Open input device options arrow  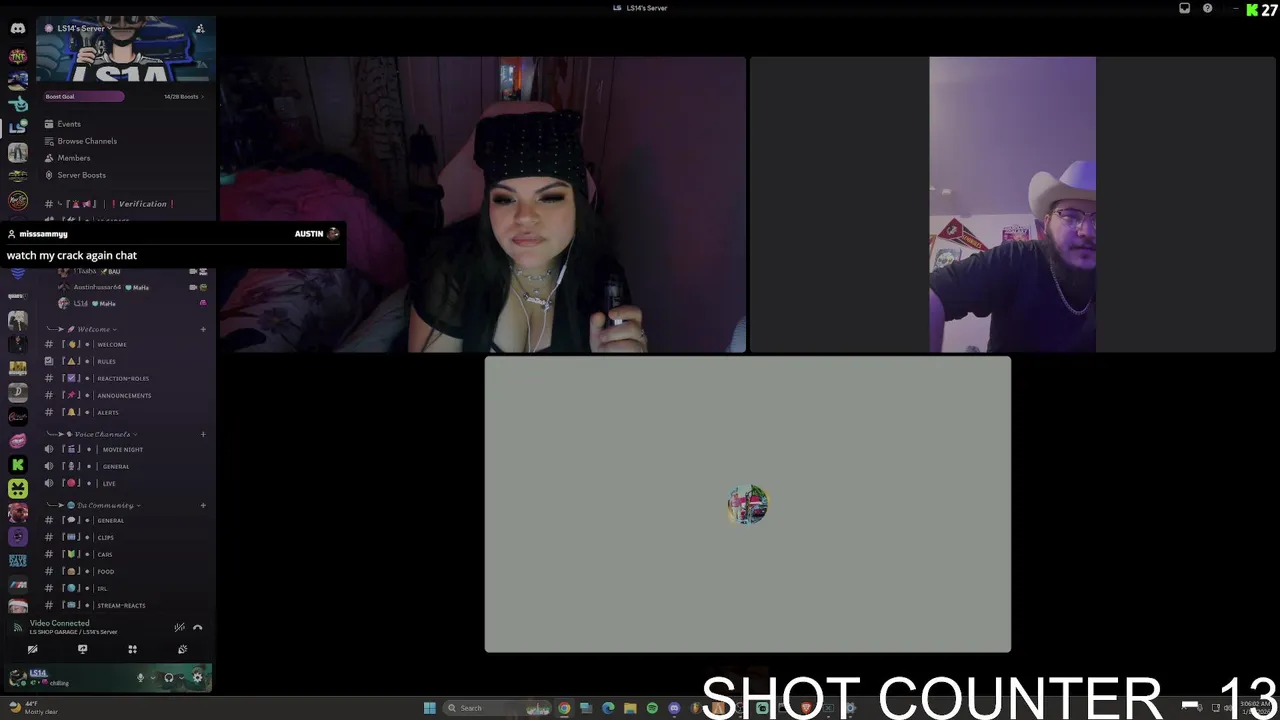153,678
